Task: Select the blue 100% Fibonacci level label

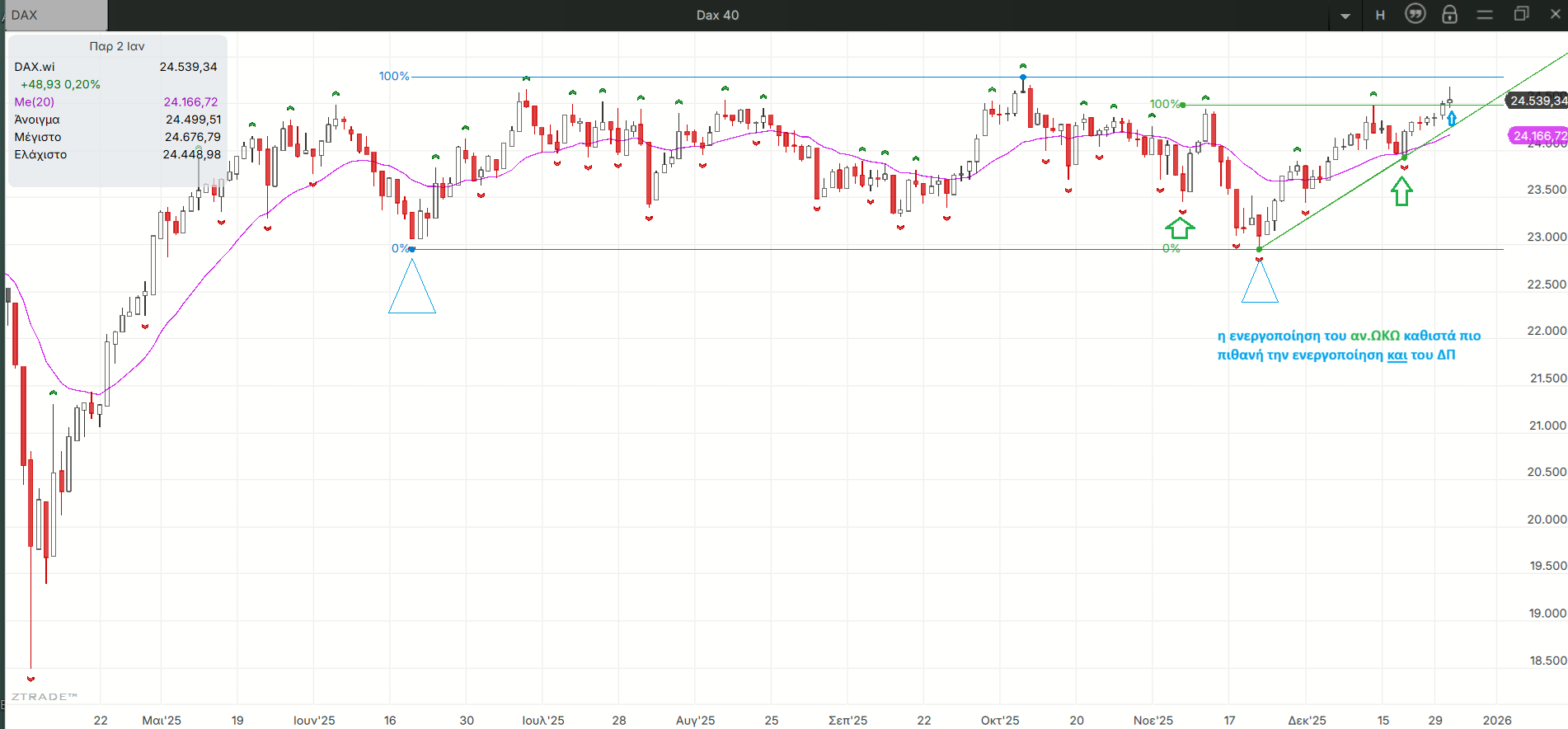Action: (394, 76)
